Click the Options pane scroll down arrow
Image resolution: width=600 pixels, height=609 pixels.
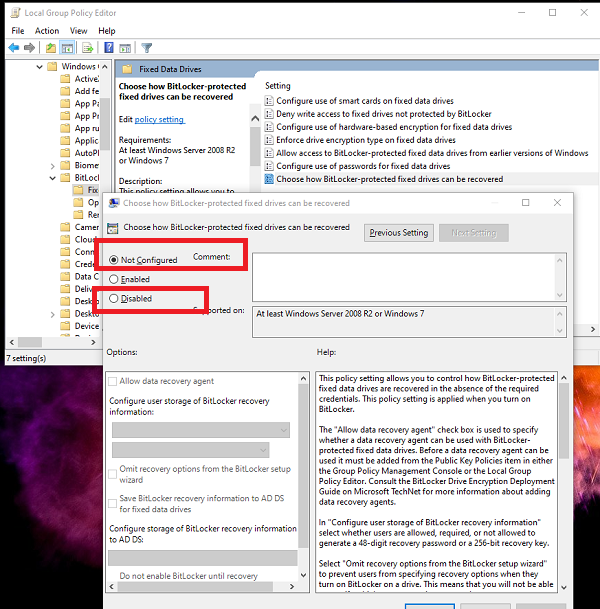tap(303, 575)
